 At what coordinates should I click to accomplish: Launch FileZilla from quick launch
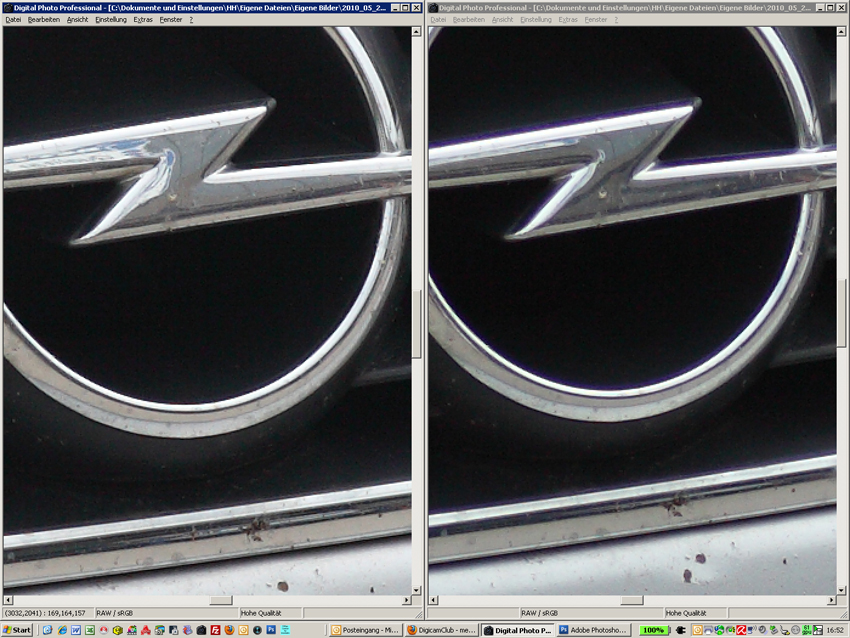pyautogui.click(x=215, y=630)
